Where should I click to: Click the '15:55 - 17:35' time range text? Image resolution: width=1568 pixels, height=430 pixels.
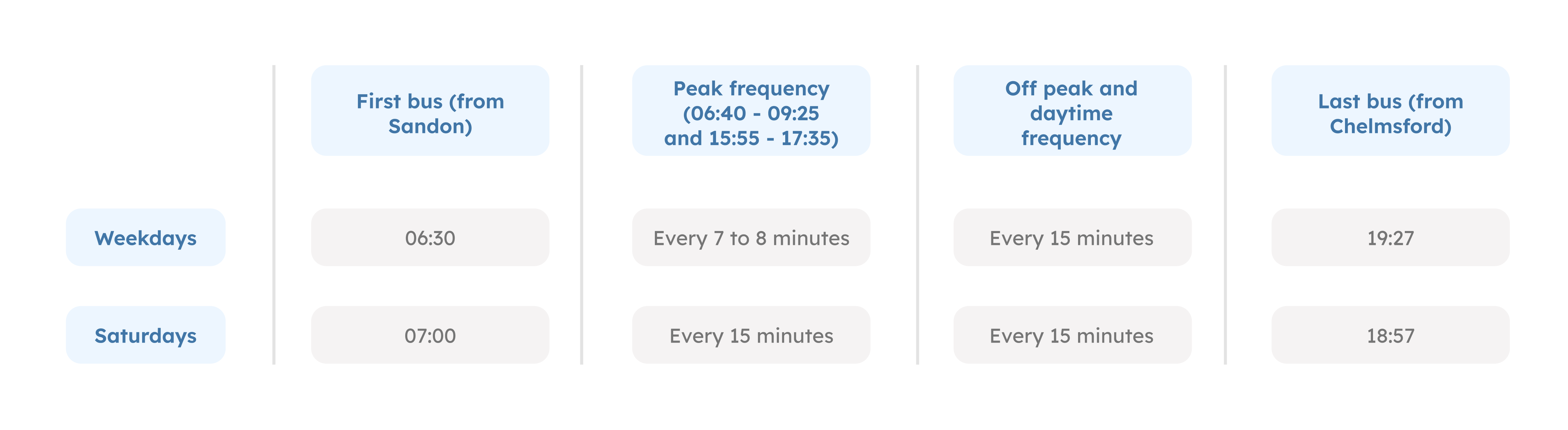[773, 138]
